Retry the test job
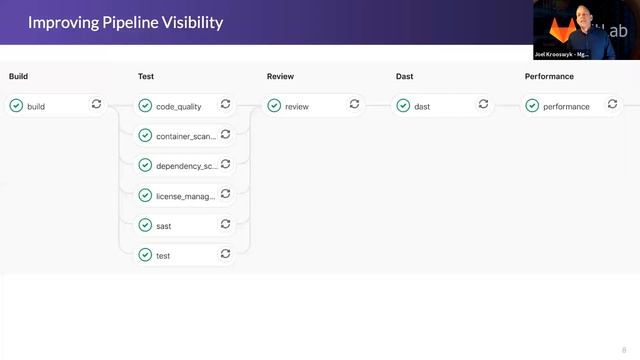Viewport: 640px width, 360px height. coord(225,254)
